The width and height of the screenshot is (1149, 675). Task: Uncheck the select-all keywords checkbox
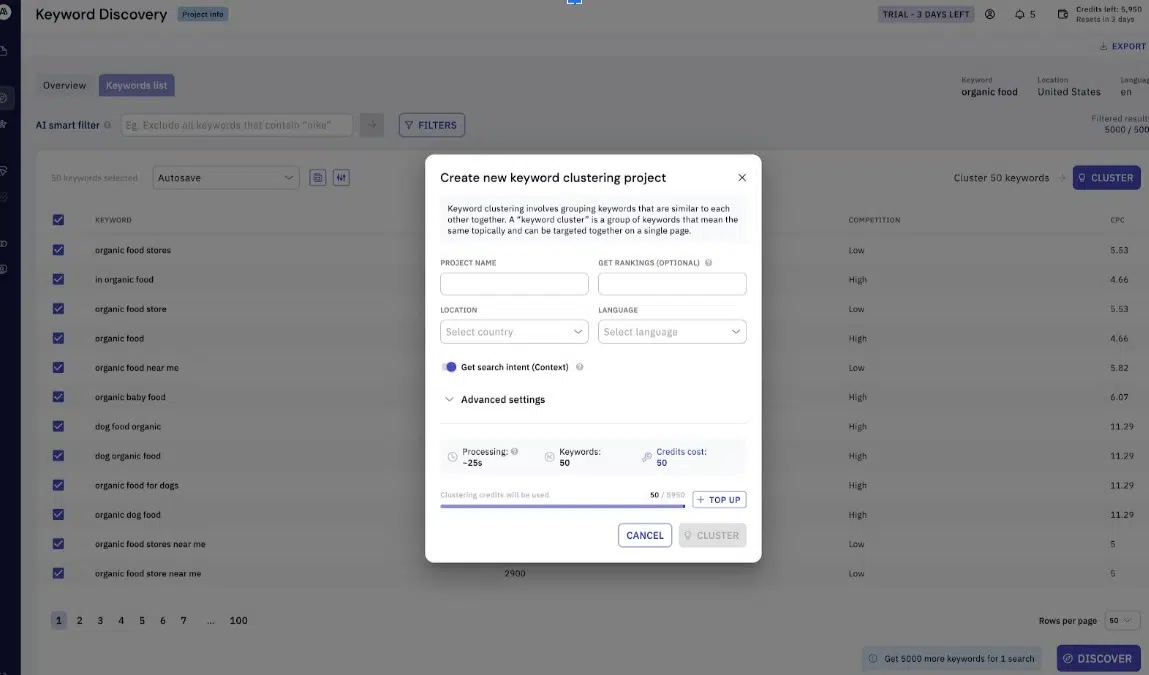point(58,219)
